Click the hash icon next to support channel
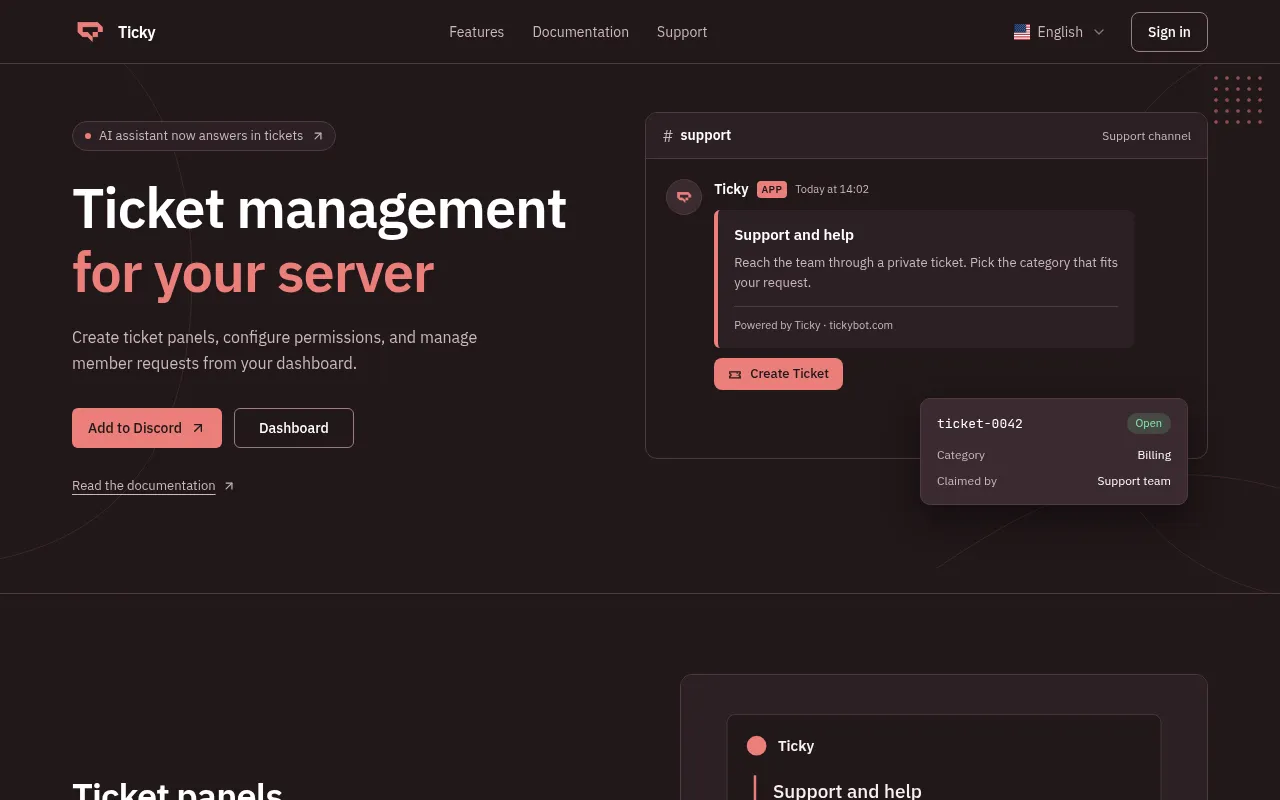Image resolution: width=1280 pixels, height=800 pixels. [668, 136]
